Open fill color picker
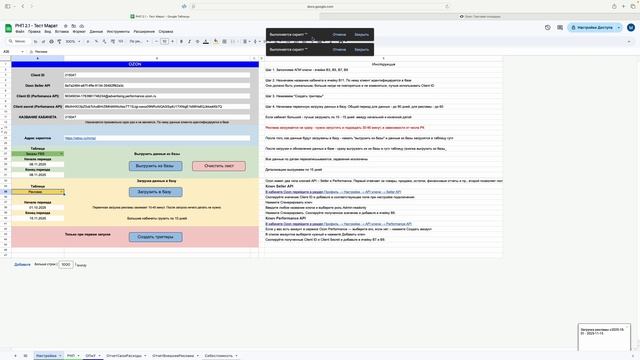 (216, 41)
